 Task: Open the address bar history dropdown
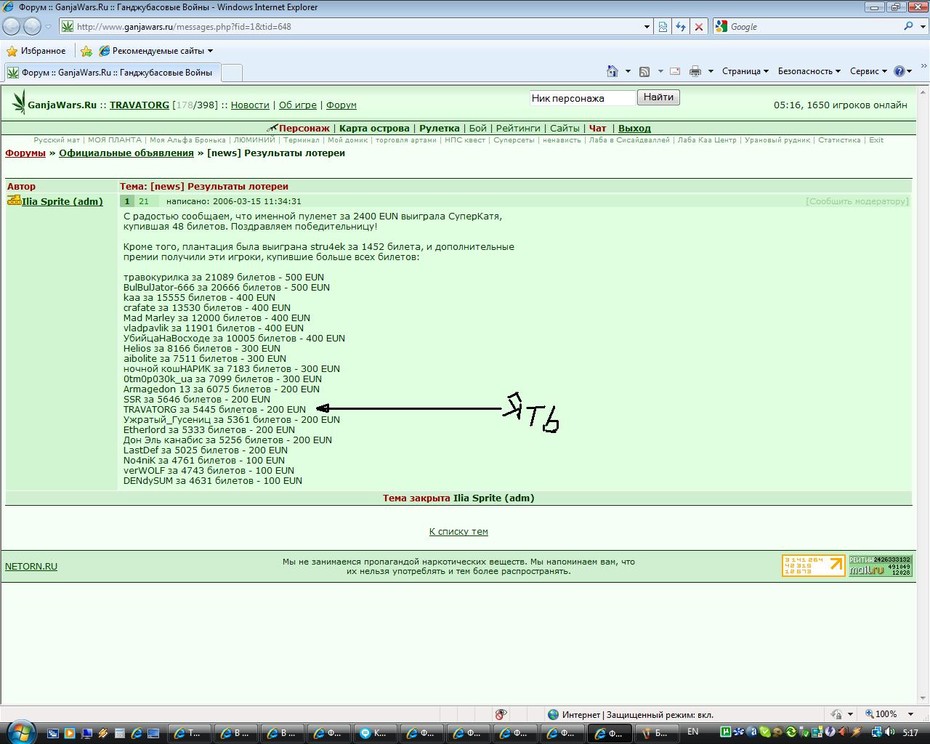[x=646, y=27]
